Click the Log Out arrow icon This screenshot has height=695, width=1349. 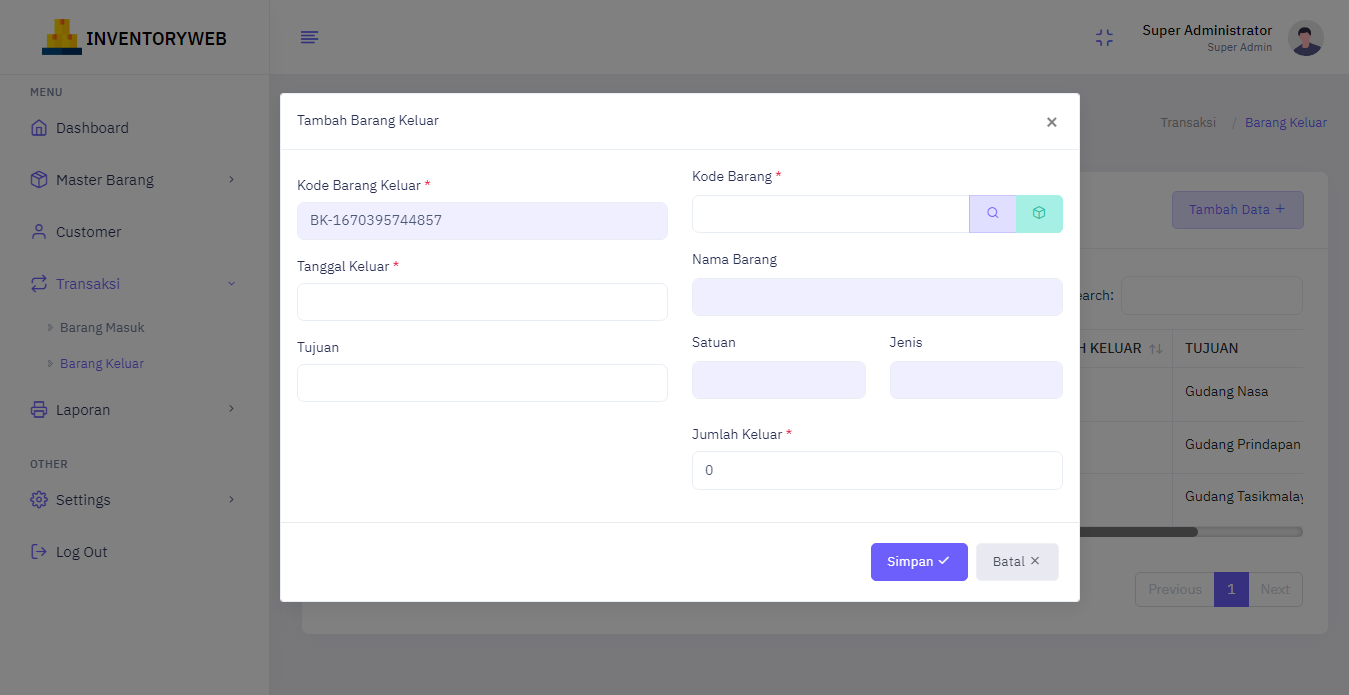(x=39, y=552)
